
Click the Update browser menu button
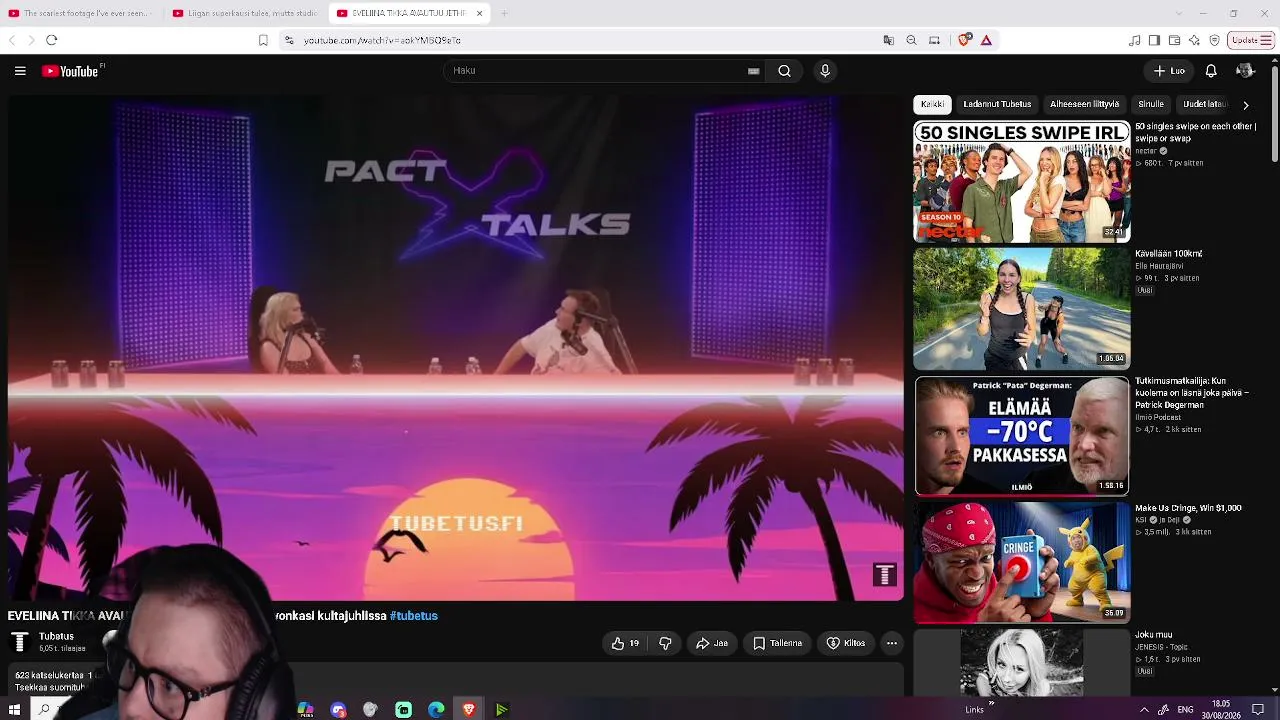click(1251, 40)
